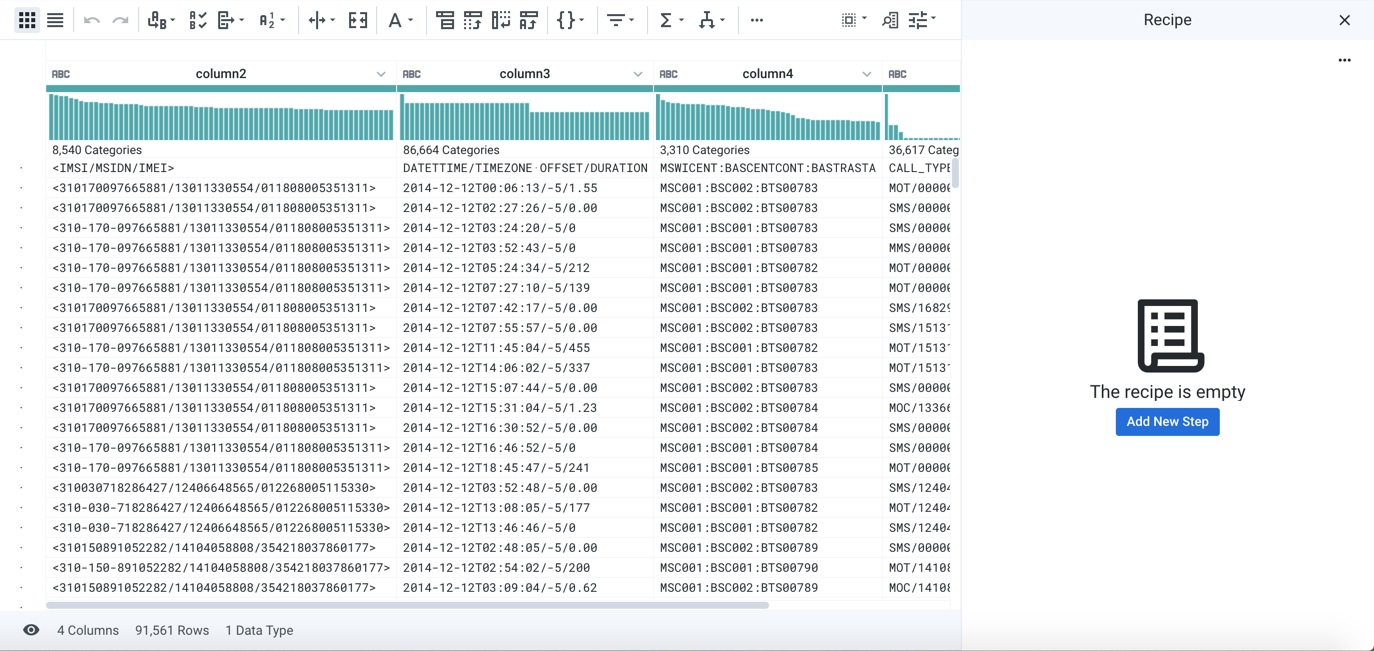Click the column3 header name
Screen dimensions: 1374x651
[525, 74]
